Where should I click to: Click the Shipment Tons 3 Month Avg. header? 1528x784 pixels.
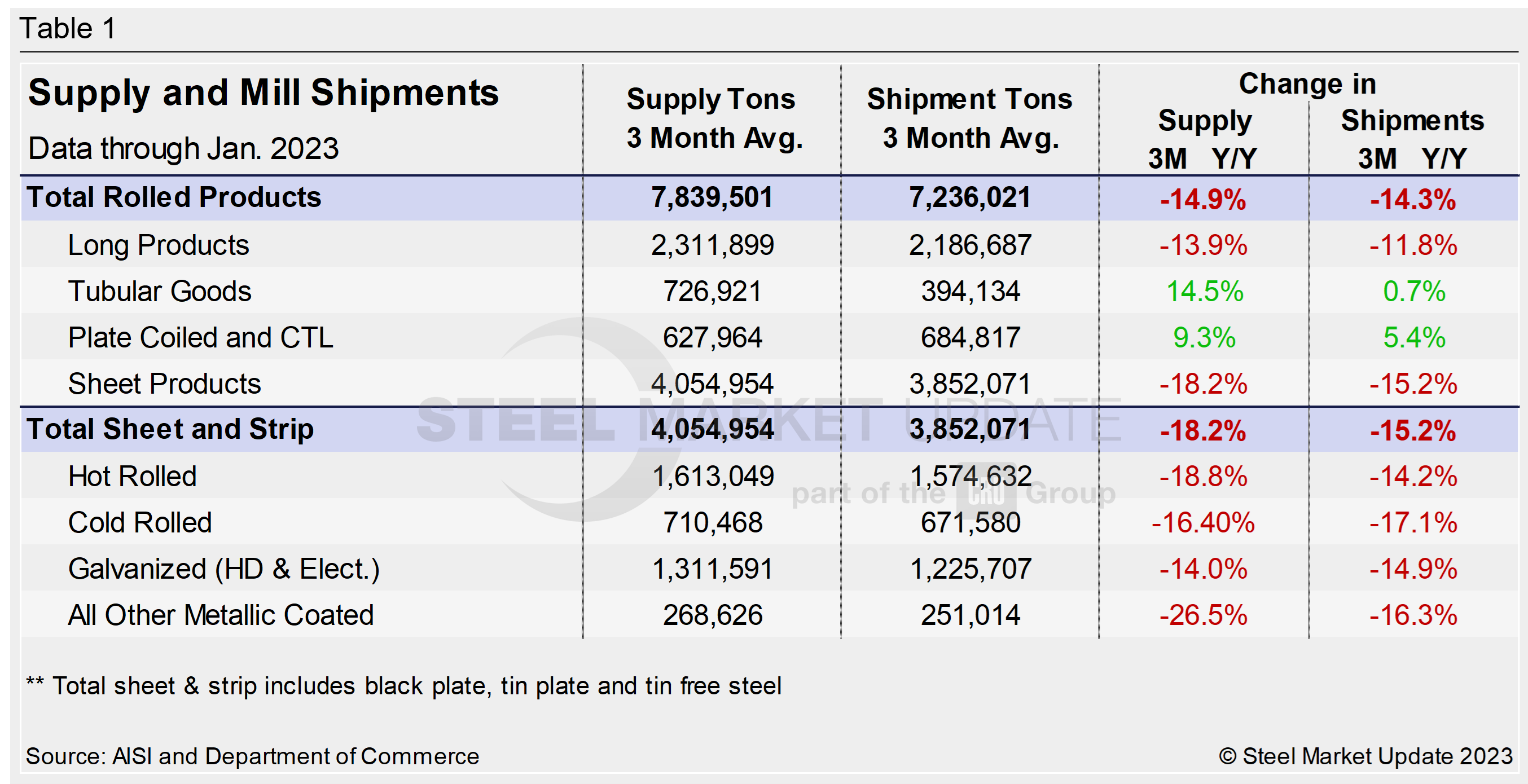(970, 118)
